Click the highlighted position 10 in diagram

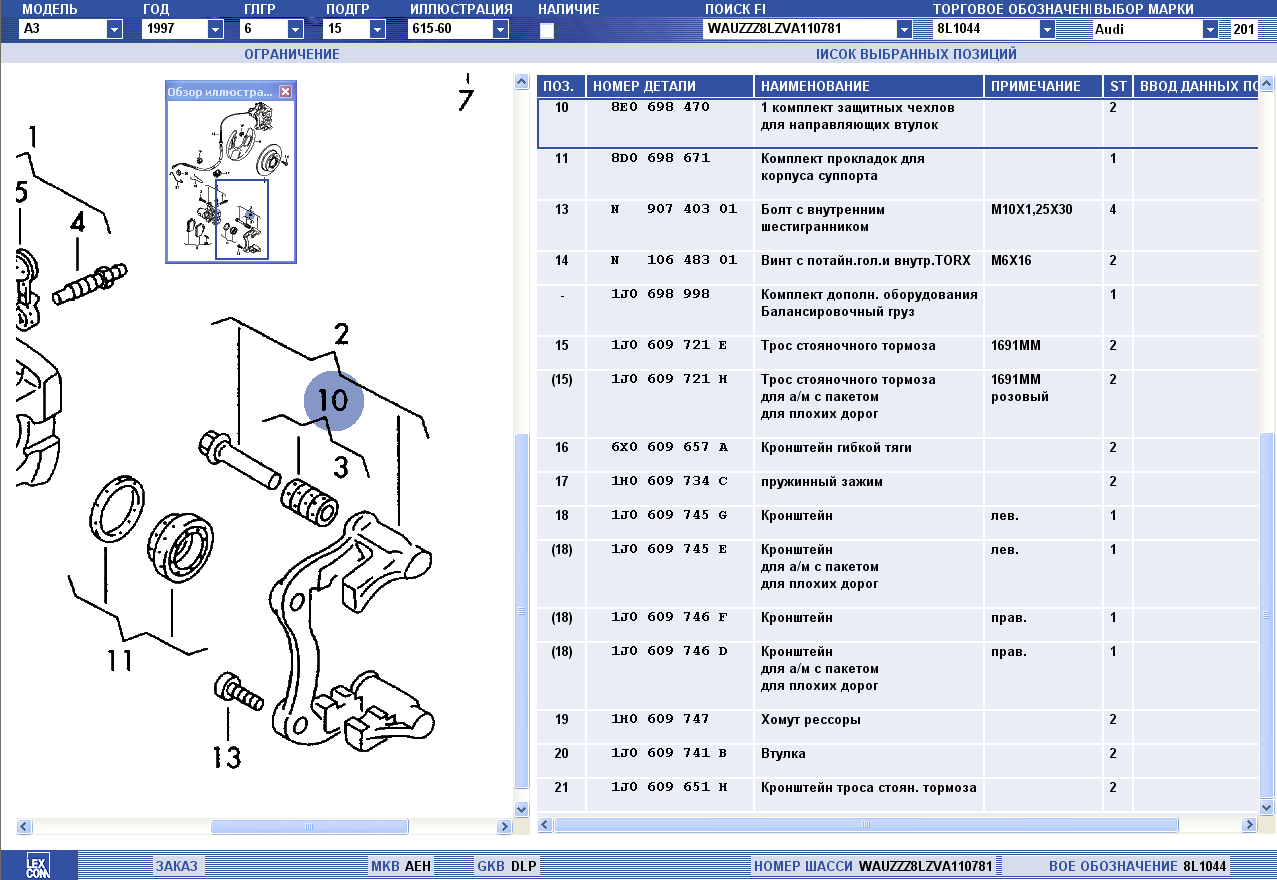point(333,400)
